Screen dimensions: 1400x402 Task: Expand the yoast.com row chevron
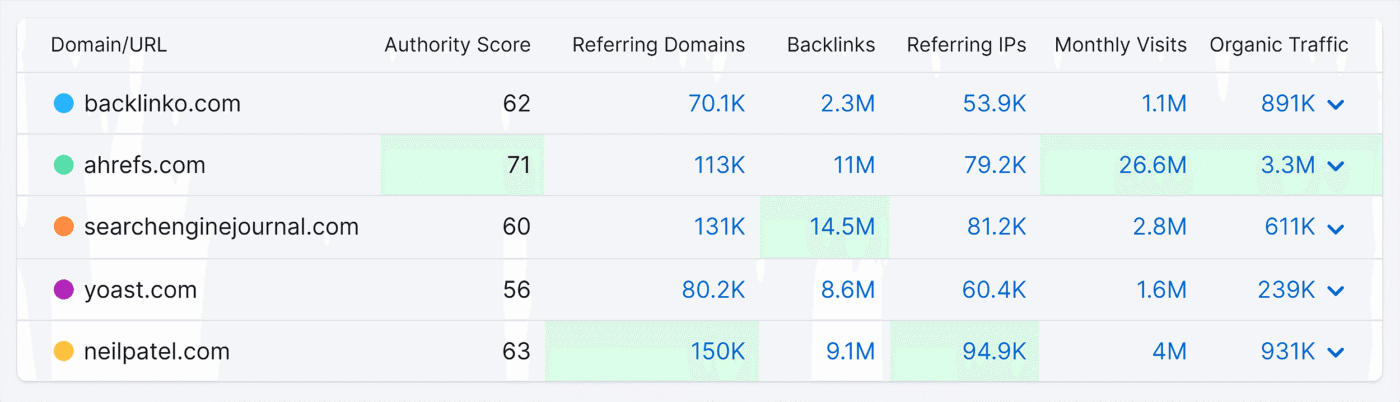1336,291
